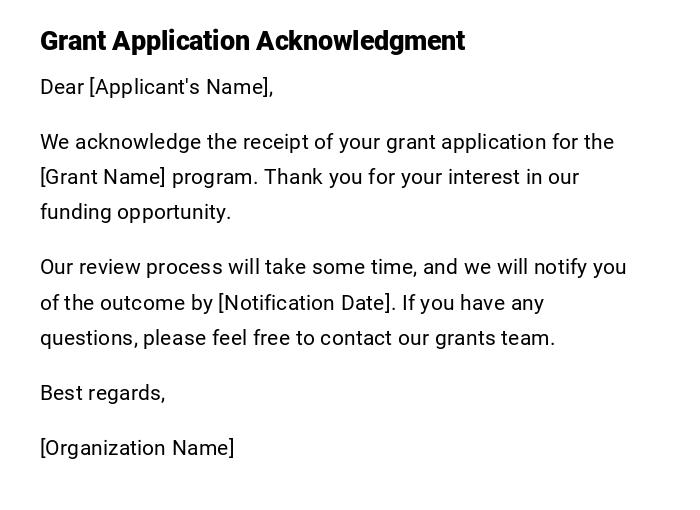700x510 pixels.
Task: Click the word Dear in the salutation
Action: [62, 87]
